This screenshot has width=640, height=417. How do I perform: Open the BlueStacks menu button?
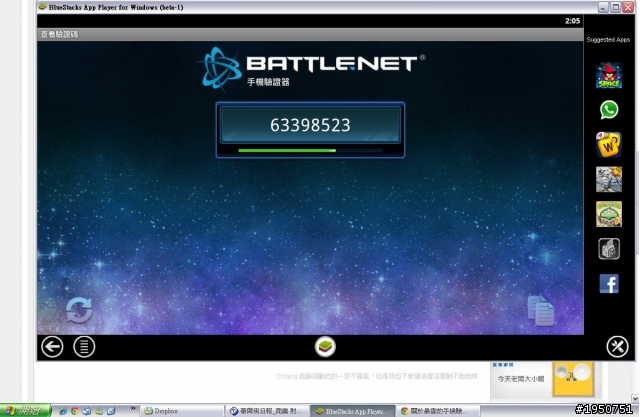tap(84, 347)
